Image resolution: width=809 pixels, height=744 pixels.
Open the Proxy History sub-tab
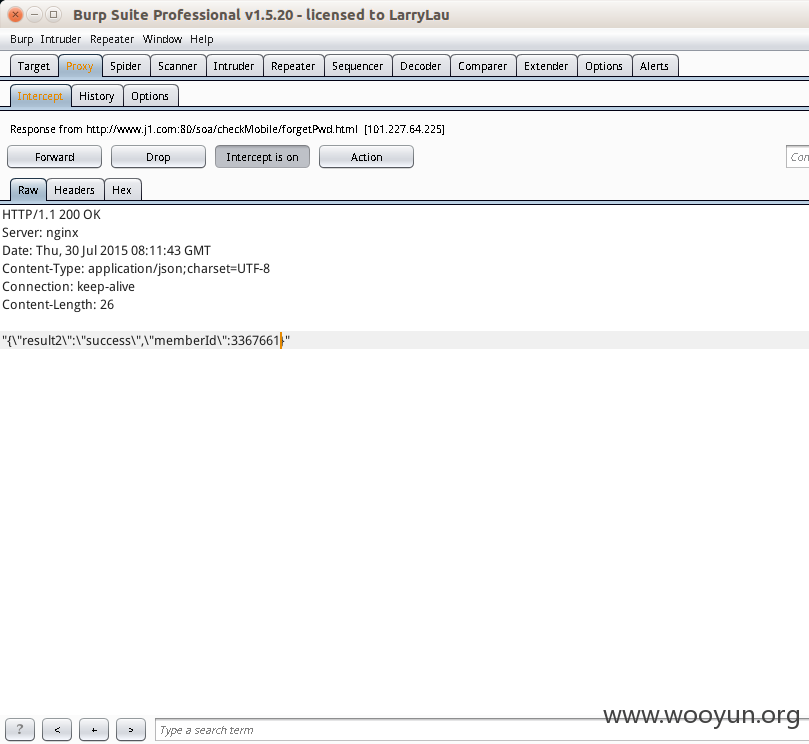coord(96,96)
